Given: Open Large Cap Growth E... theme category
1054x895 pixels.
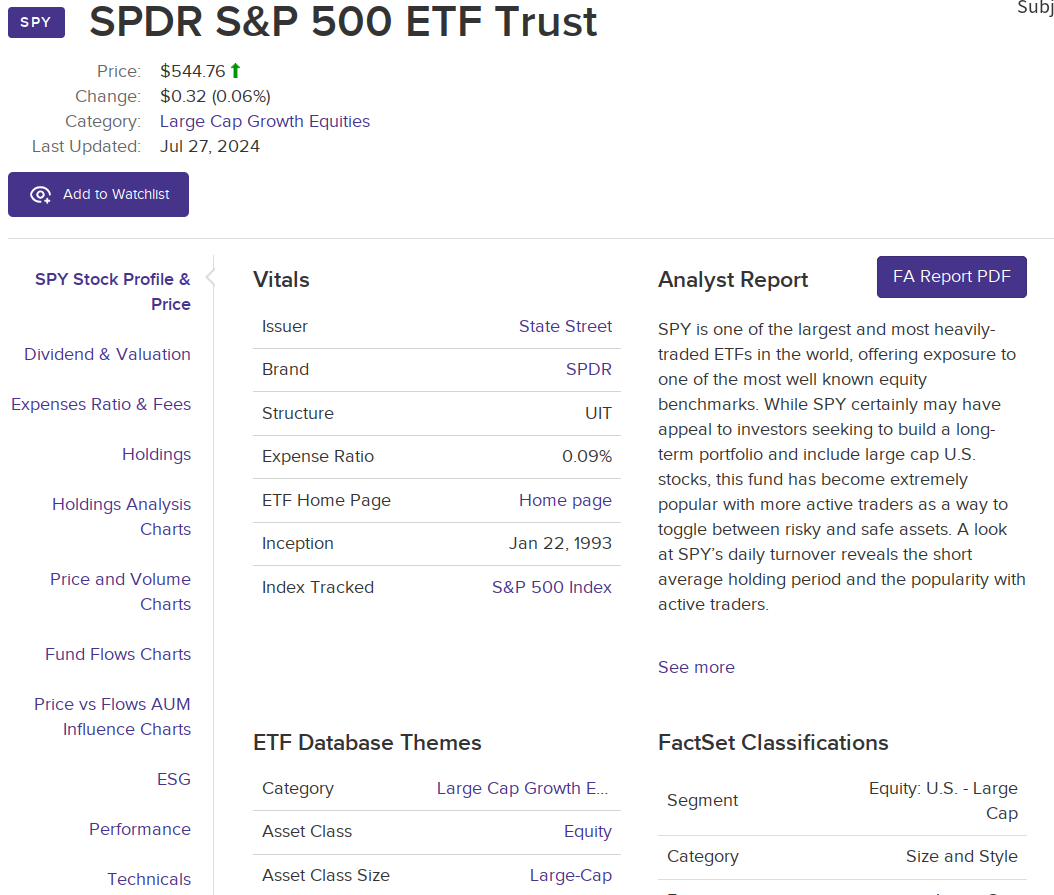Looking at the screenshot, I should (522, 788).
